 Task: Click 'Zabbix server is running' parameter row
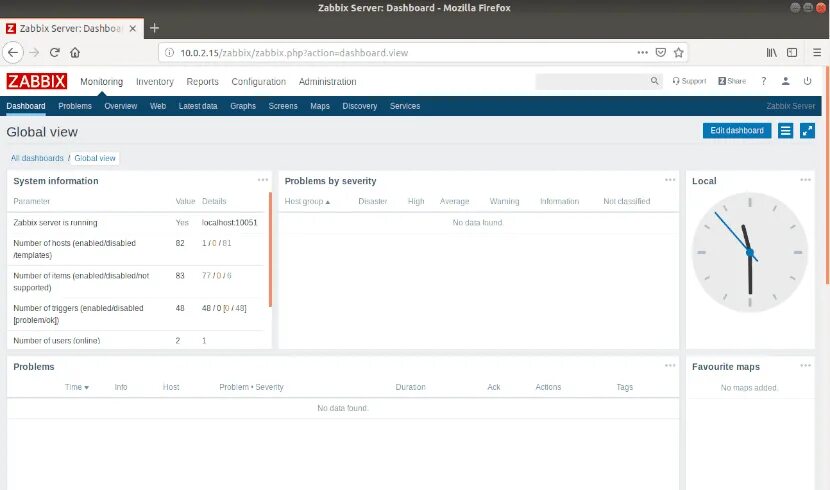pyautogui.click(x=136, y=223)
